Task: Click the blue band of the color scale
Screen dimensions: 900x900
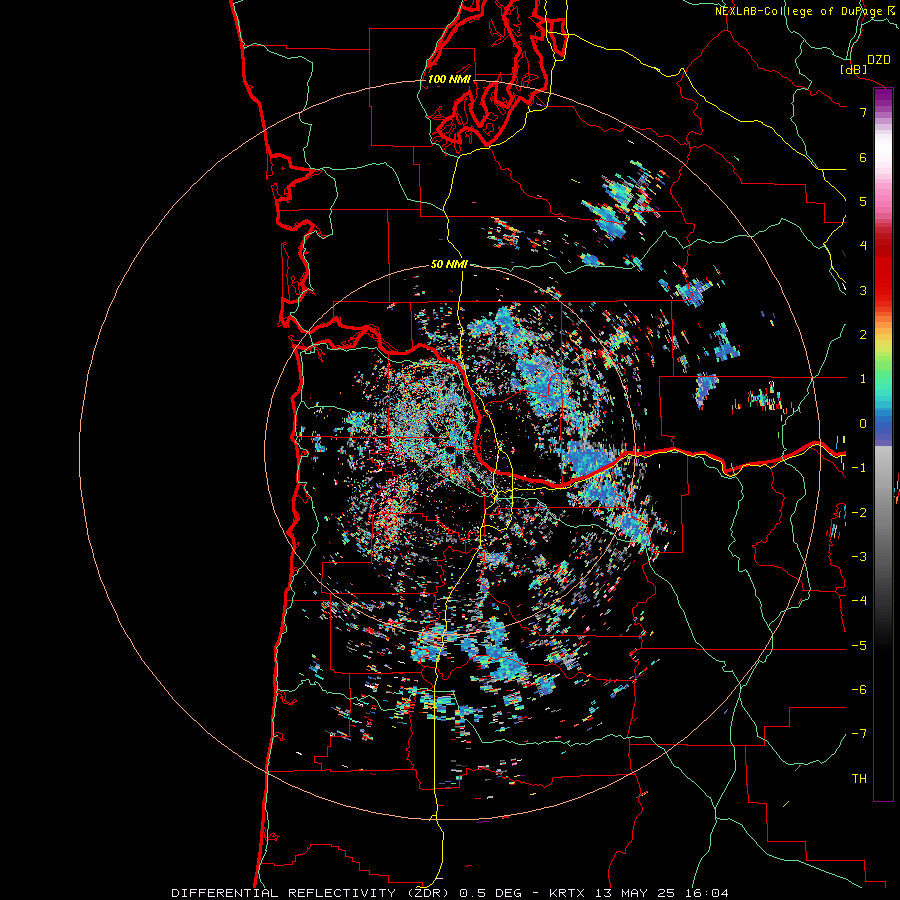Action: pos(883,428)
